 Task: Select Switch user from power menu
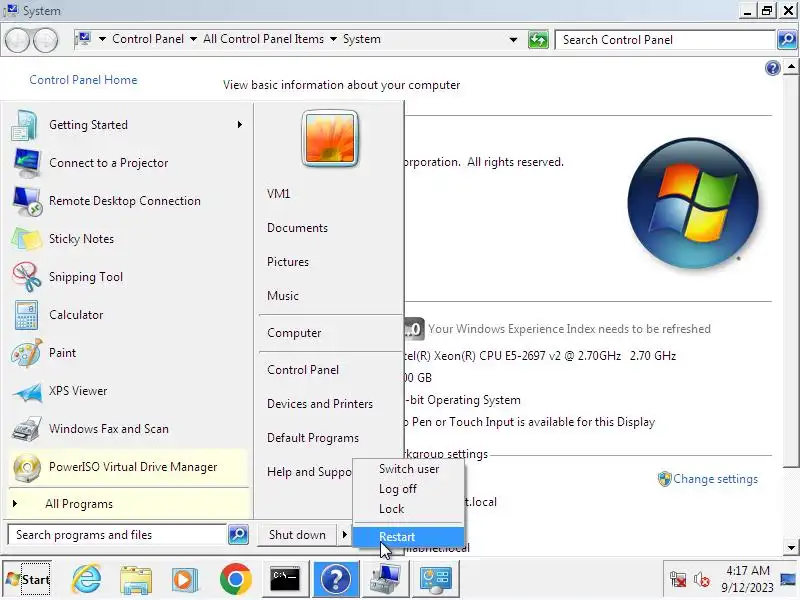(409, 469)
